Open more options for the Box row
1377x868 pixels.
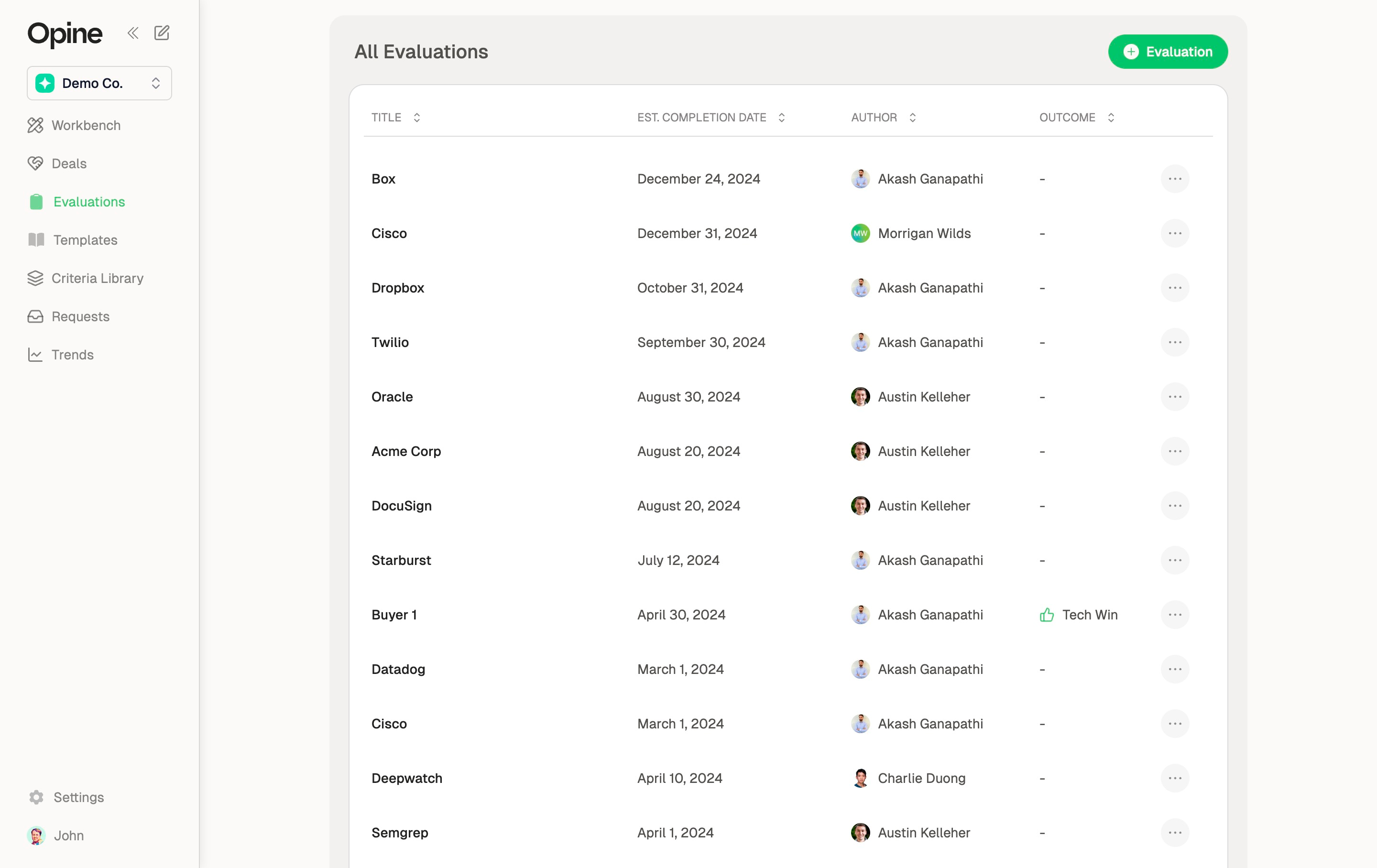pos(1175,179)
